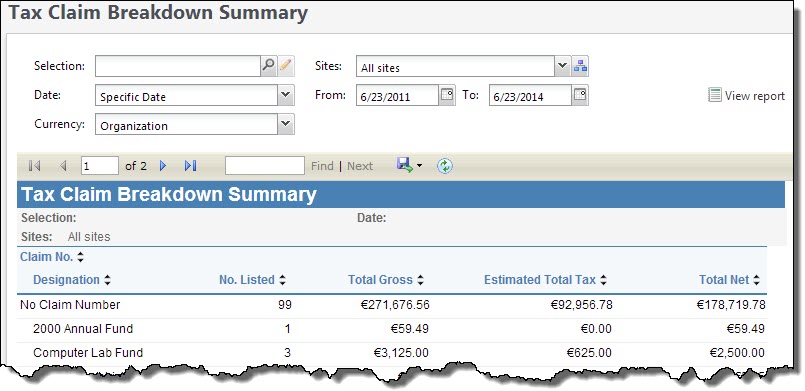Click the export save disk icon
The height and width of the screenshot is (391, 805).
[405, 165]
